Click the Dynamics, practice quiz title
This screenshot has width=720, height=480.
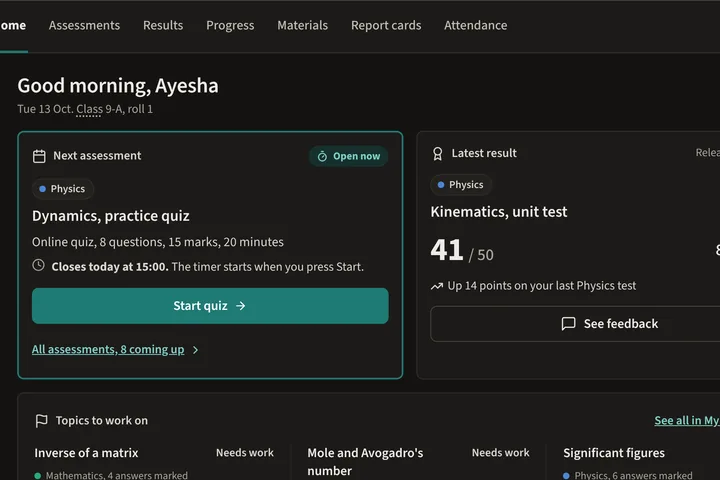[x=111, y=216]
